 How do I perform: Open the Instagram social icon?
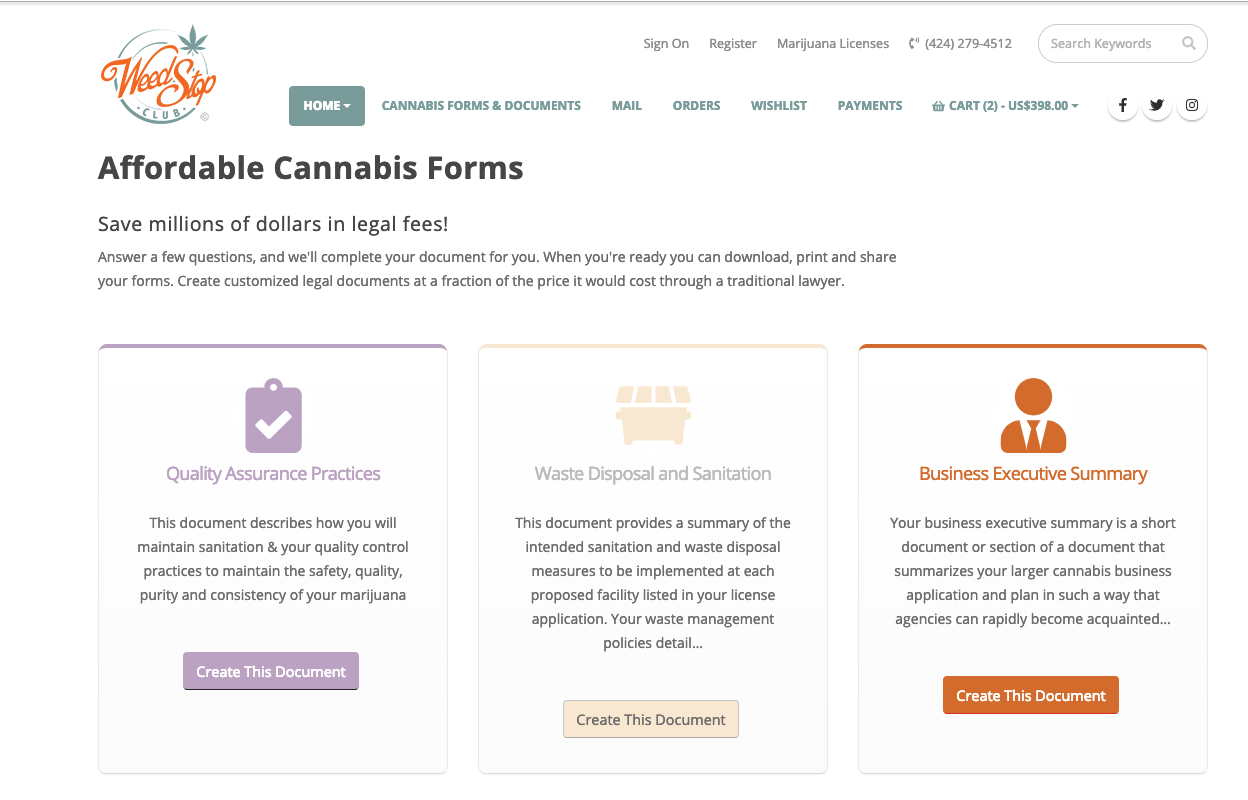click(x=1192, y=105)
